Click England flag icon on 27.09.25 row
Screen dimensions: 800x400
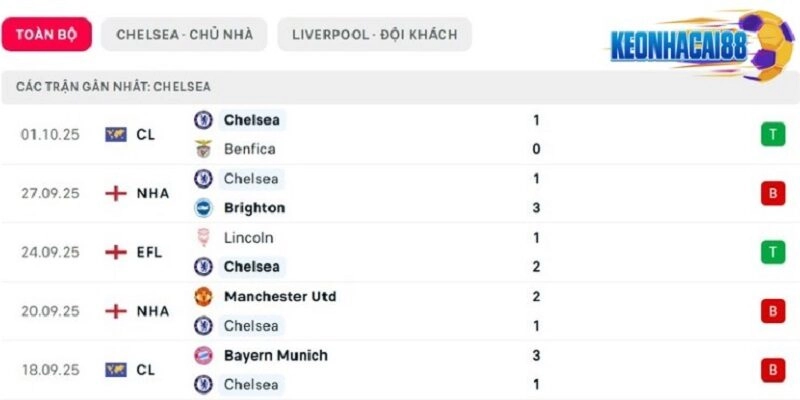pyautogui.click(x=116, y=193)
